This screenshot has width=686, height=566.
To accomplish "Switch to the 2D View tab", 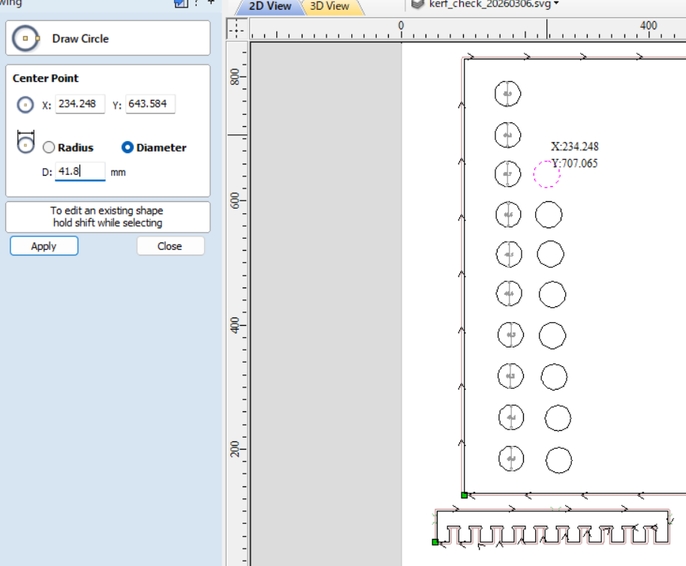I will pyautogui.click(x=270, y=6).
